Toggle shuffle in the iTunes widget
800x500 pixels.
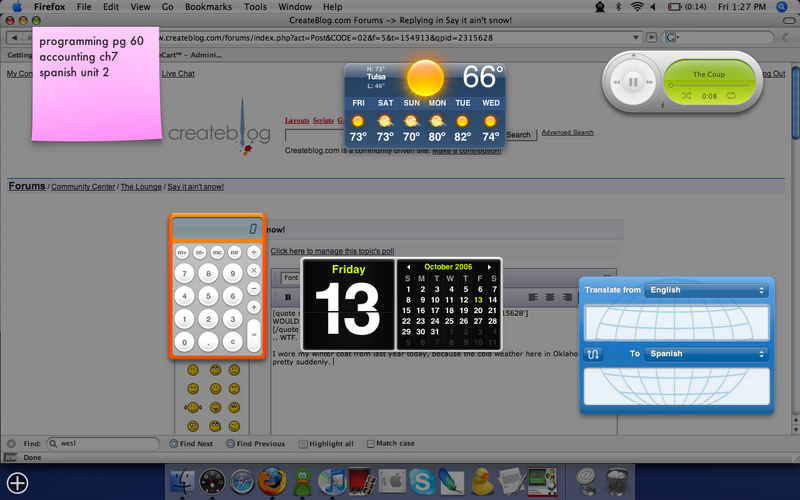pos(686,96)
